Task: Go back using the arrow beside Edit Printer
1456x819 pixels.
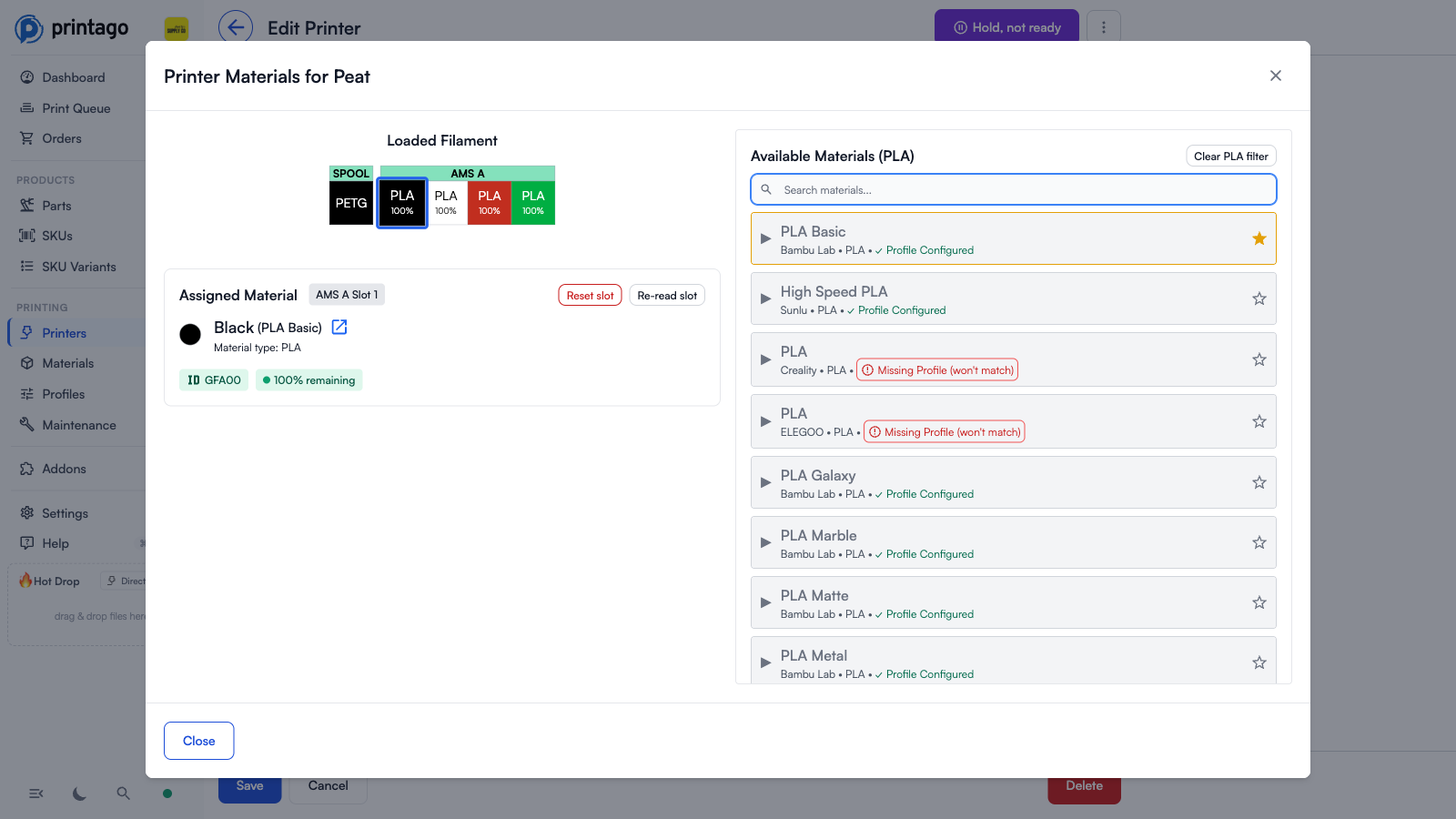Action: tap(236, 27)
